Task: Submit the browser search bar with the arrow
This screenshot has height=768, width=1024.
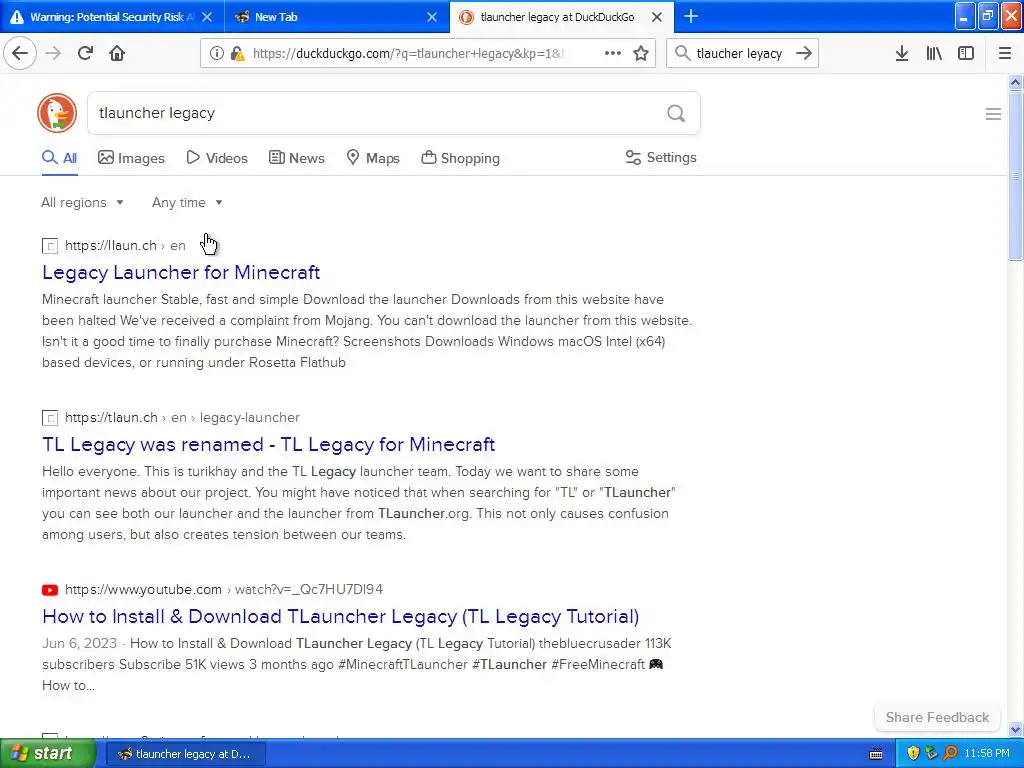Action: tap(804, 53)
